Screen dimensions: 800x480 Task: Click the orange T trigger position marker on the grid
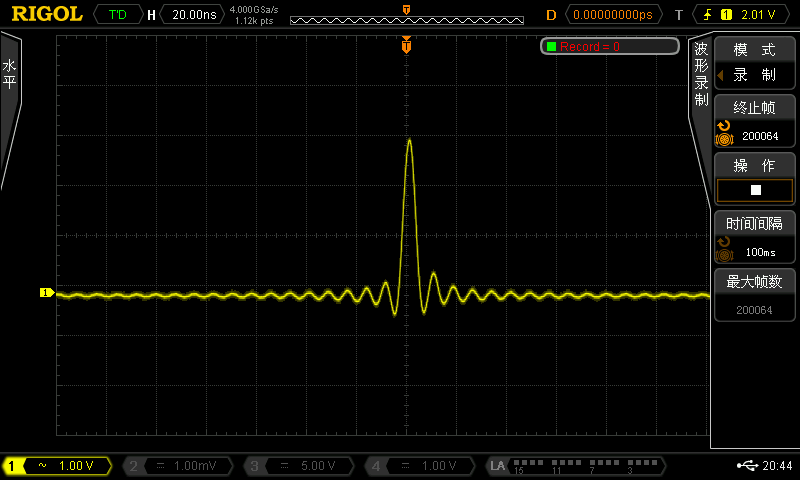pos(406,45)
